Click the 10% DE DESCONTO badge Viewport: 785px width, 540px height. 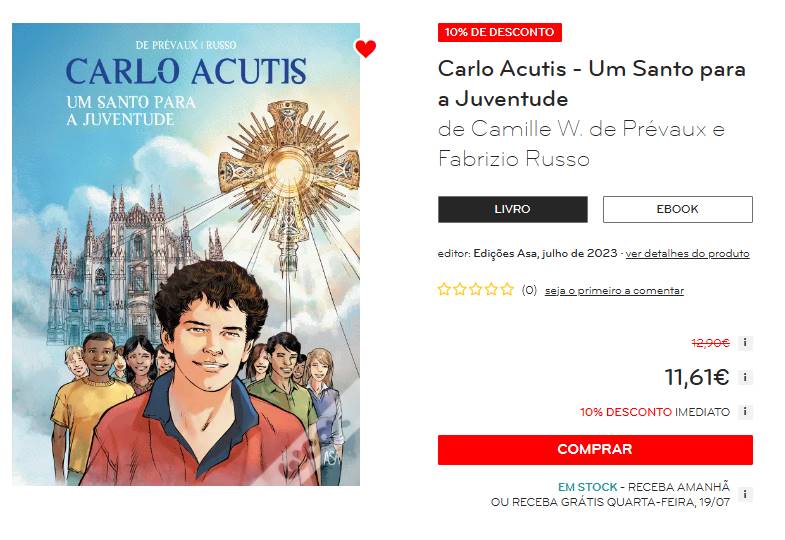(x=500, y=33)
